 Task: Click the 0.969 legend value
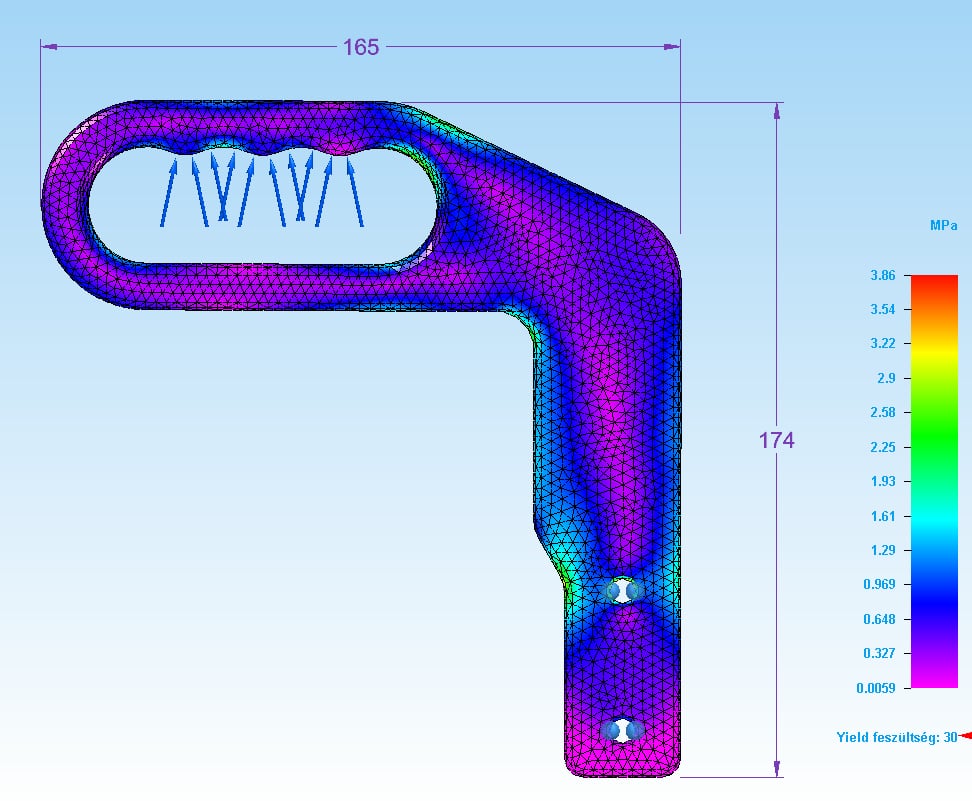[879, 584]
